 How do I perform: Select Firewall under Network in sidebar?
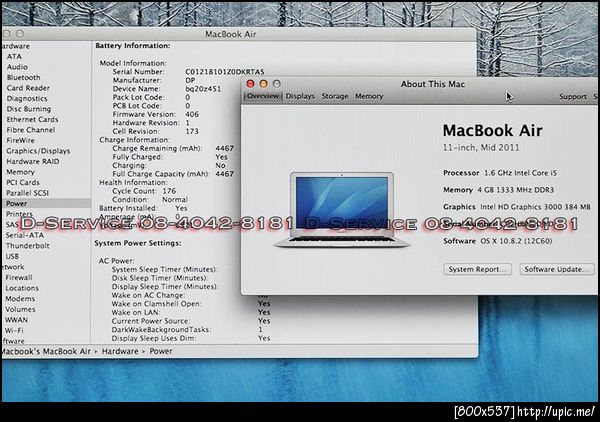pyautogui.click(x=19, y=277)
